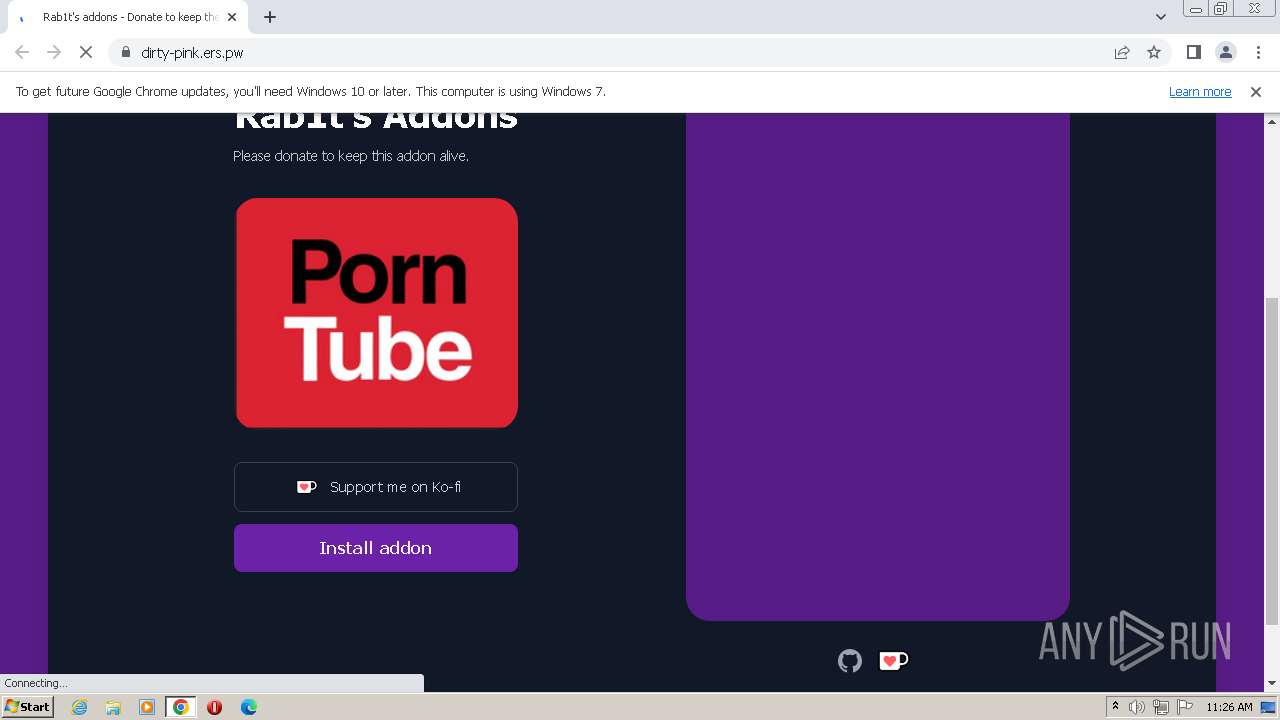Open the GitHub icon link in footer
Image resolution: width=1280 pixels, height=720 pixels.
click(x=850, y=661)
